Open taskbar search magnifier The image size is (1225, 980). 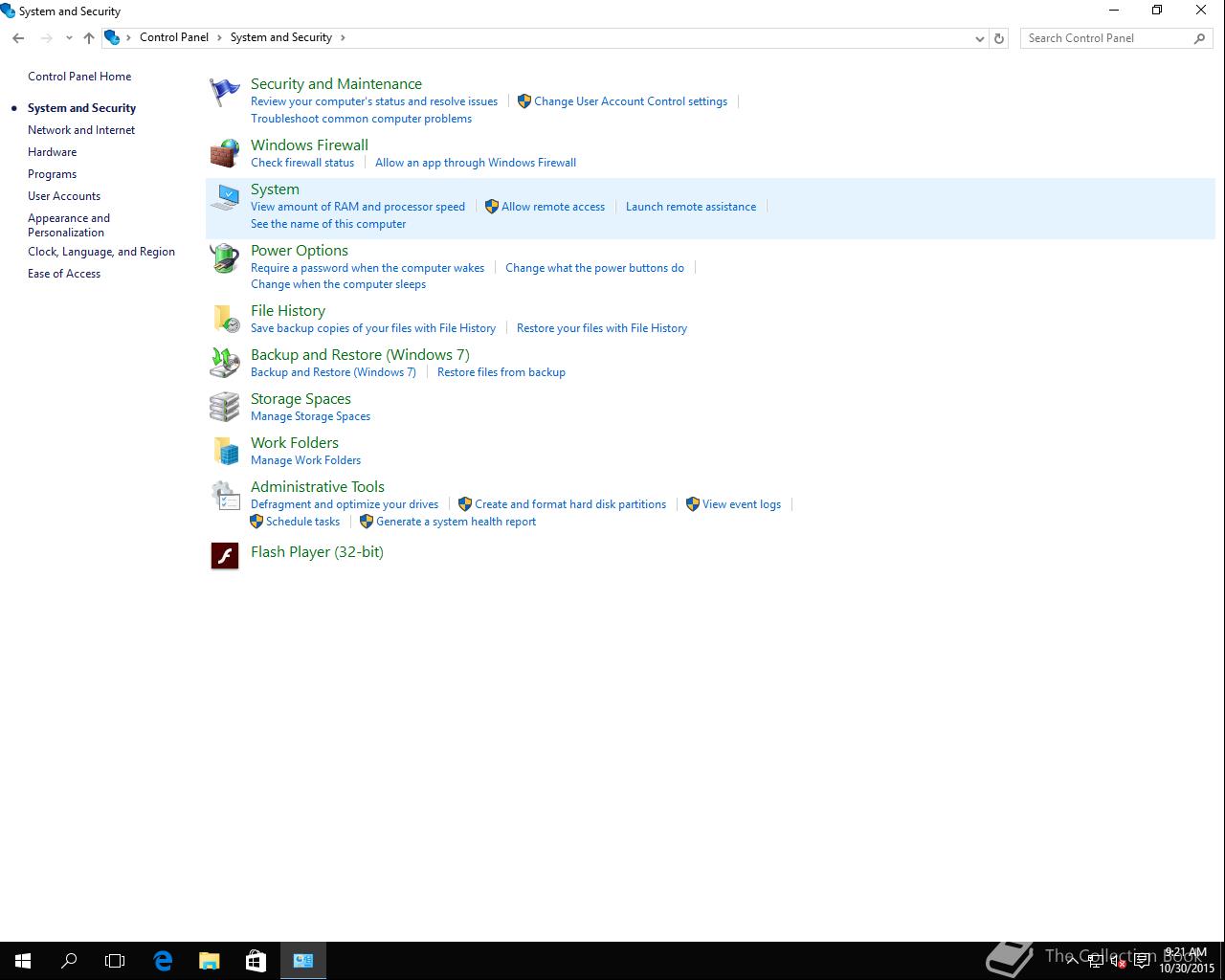(69, 961)
